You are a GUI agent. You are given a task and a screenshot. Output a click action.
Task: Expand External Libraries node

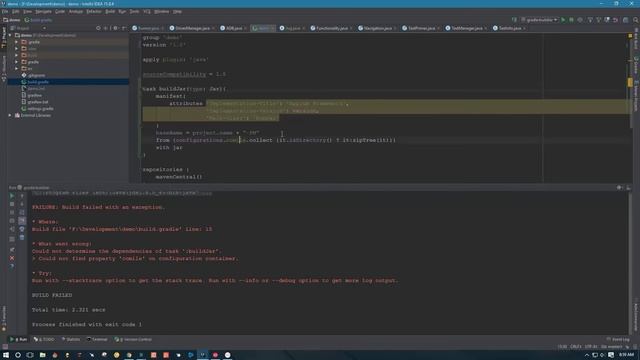click(10, 116)
